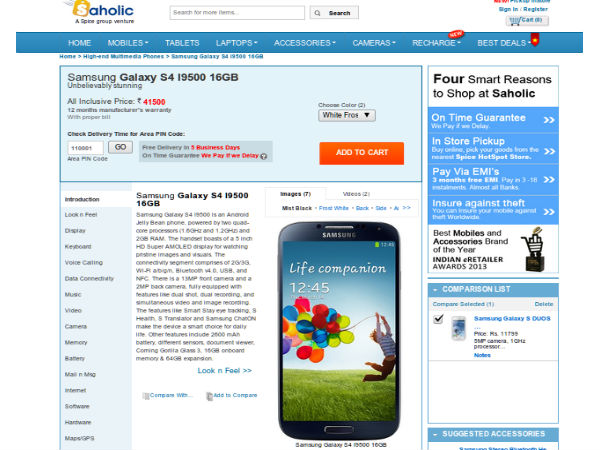The height and width of the screenshot is (450, 600).
Task: Click the Saholic logo
Action: [x=101, y=12]
